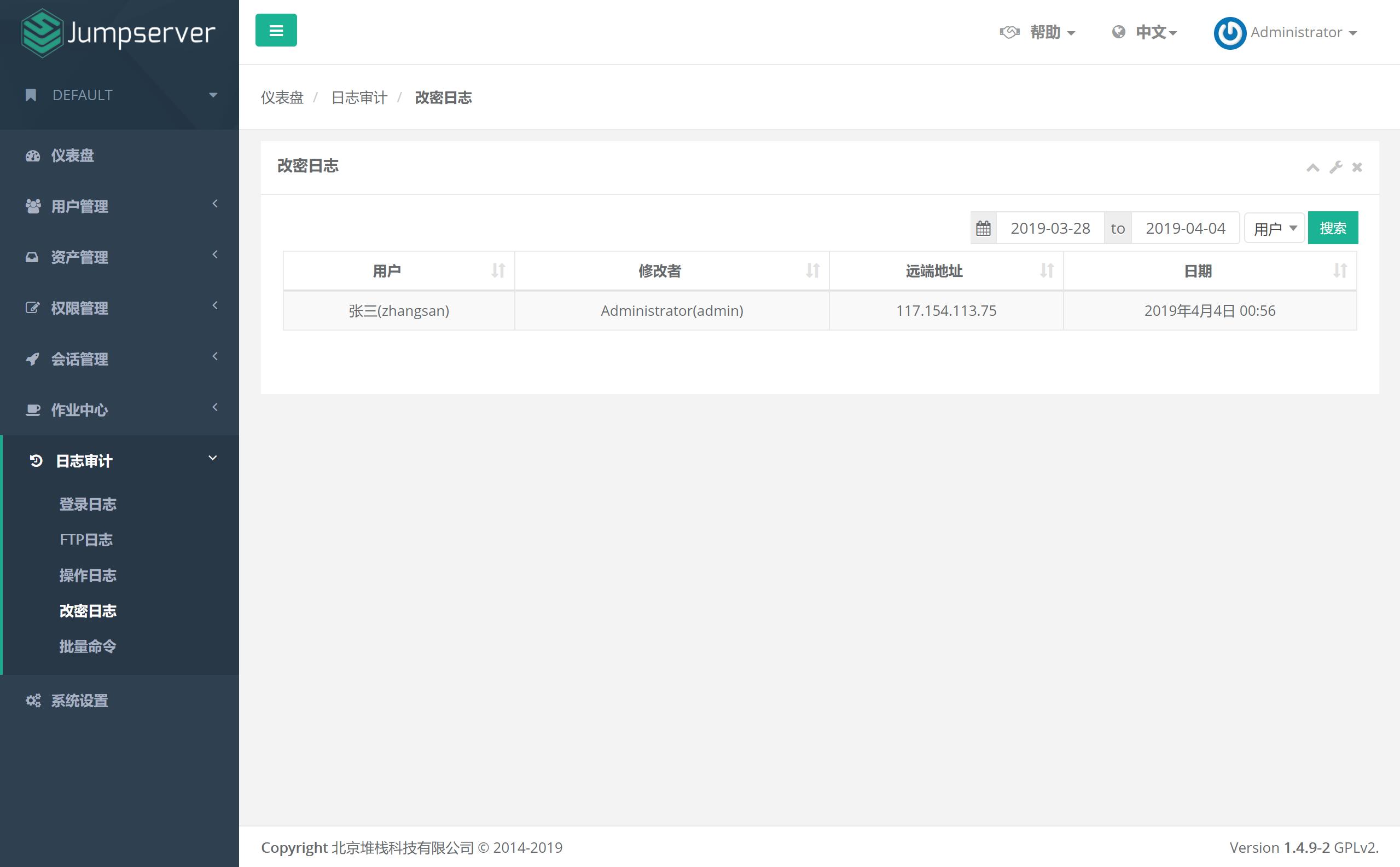Open the Administrator account dropdown

[1303, 33]
